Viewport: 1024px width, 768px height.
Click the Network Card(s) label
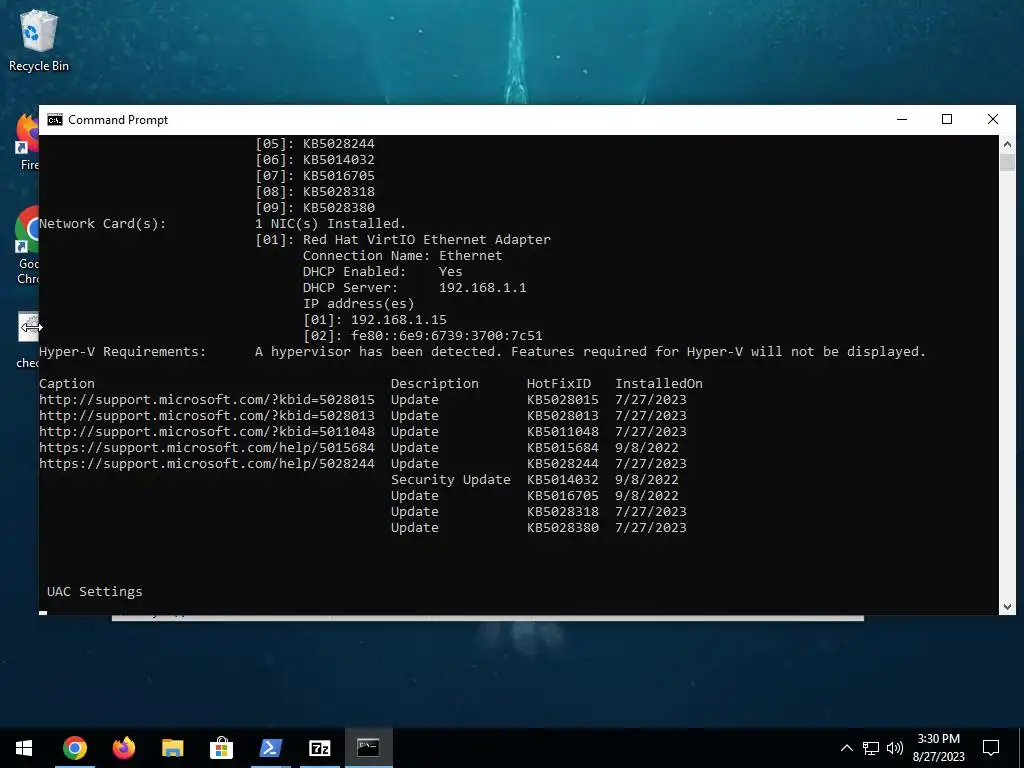103,224
